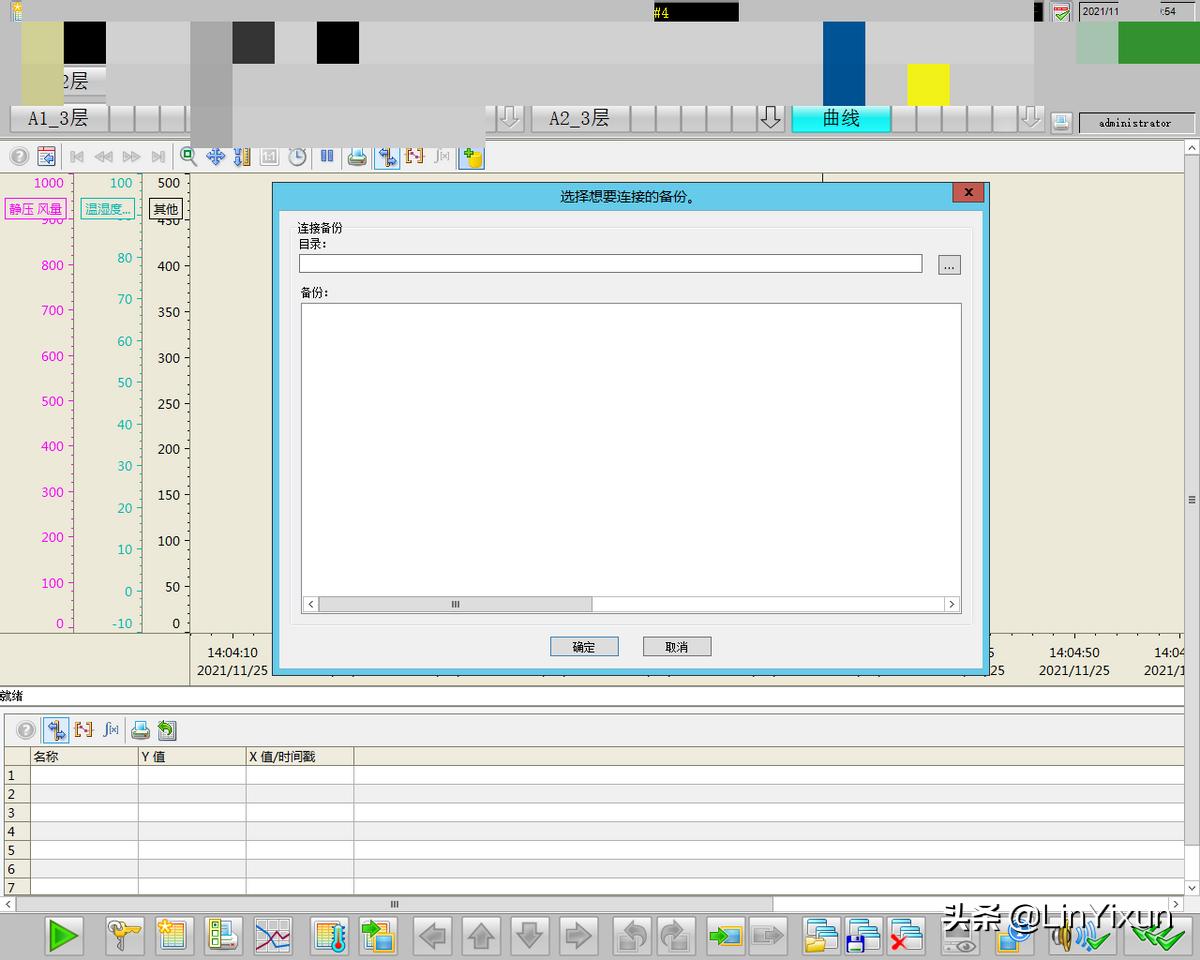Click the connect backup database icon
This screenshot has height=960, width=1200.
(x=471, y=156)
